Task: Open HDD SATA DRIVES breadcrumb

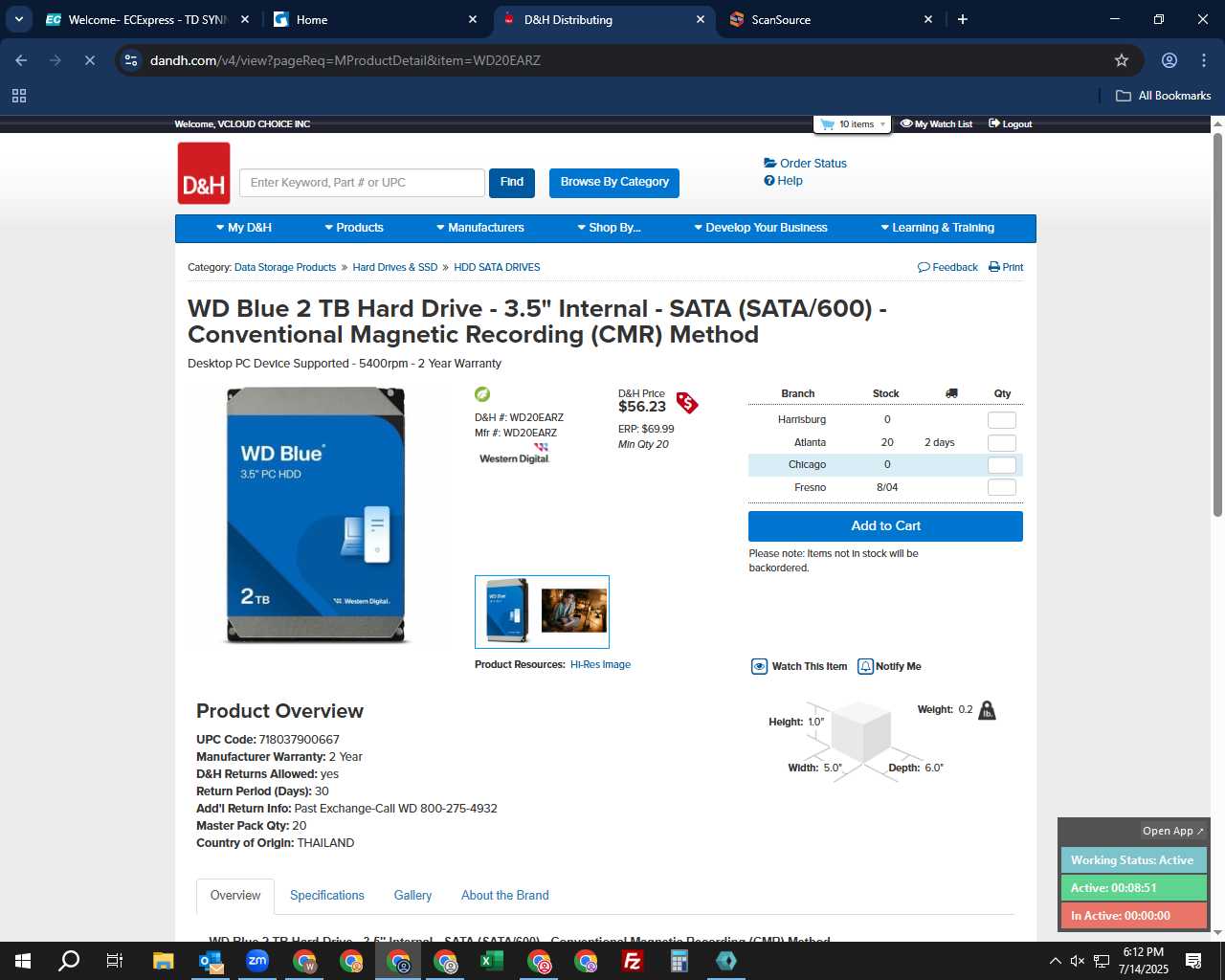Action: pyautogui.click(x=497, y=267)
